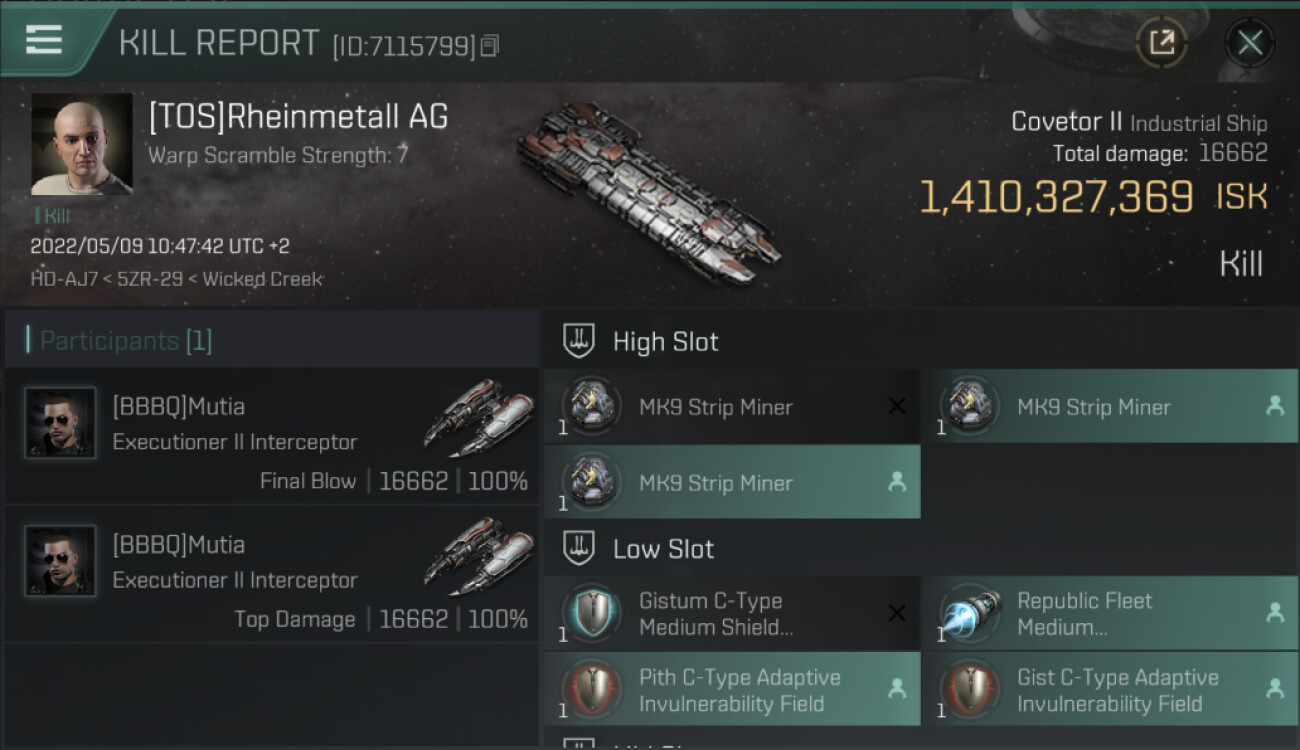1300x750 pixels.
Task: Select the destroyed MK9 Strip Miner module
Action: tap(731, 407)
